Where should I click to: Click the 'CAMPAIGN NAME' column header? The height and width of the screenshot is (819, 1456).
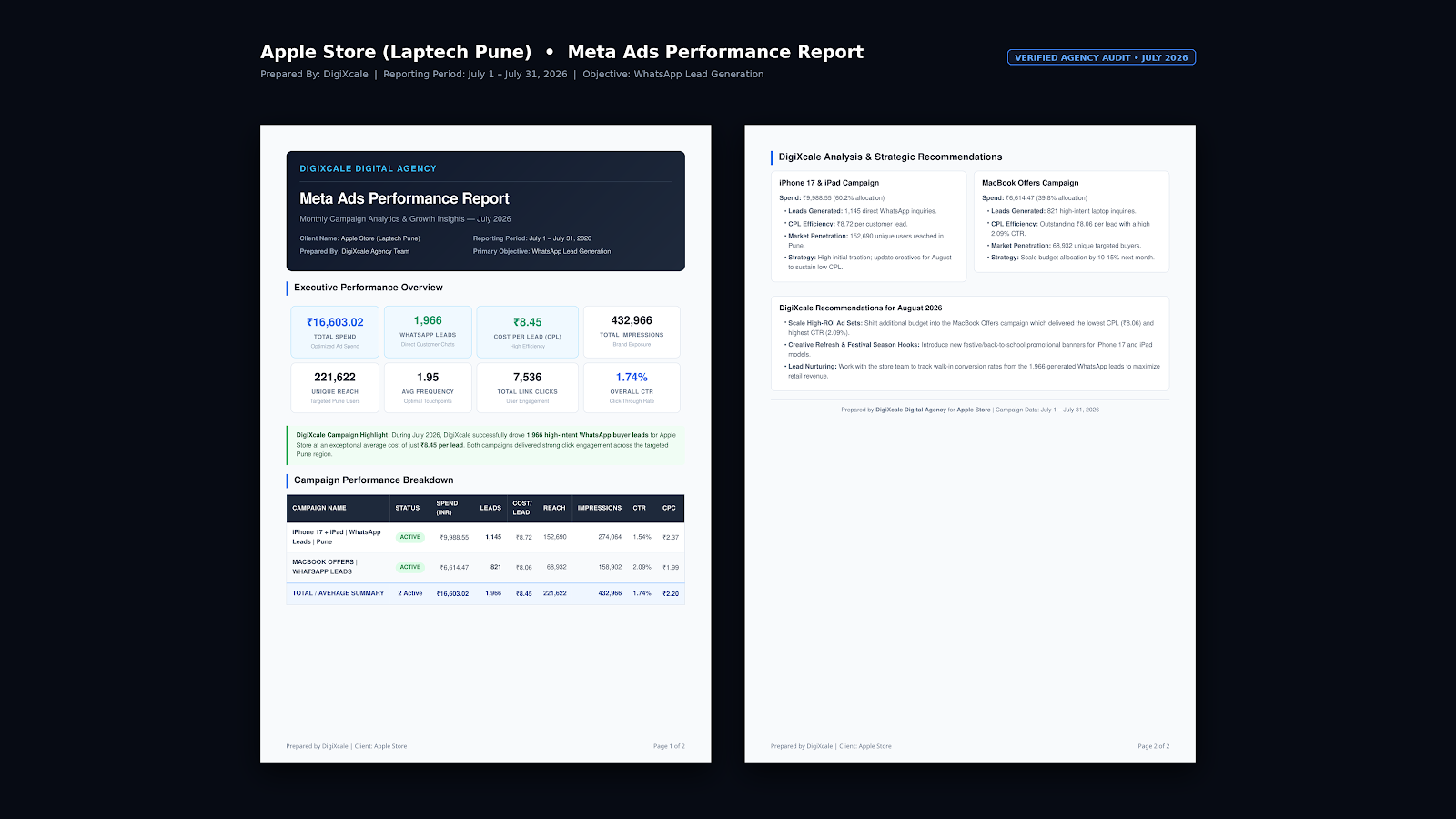point(319,508)
